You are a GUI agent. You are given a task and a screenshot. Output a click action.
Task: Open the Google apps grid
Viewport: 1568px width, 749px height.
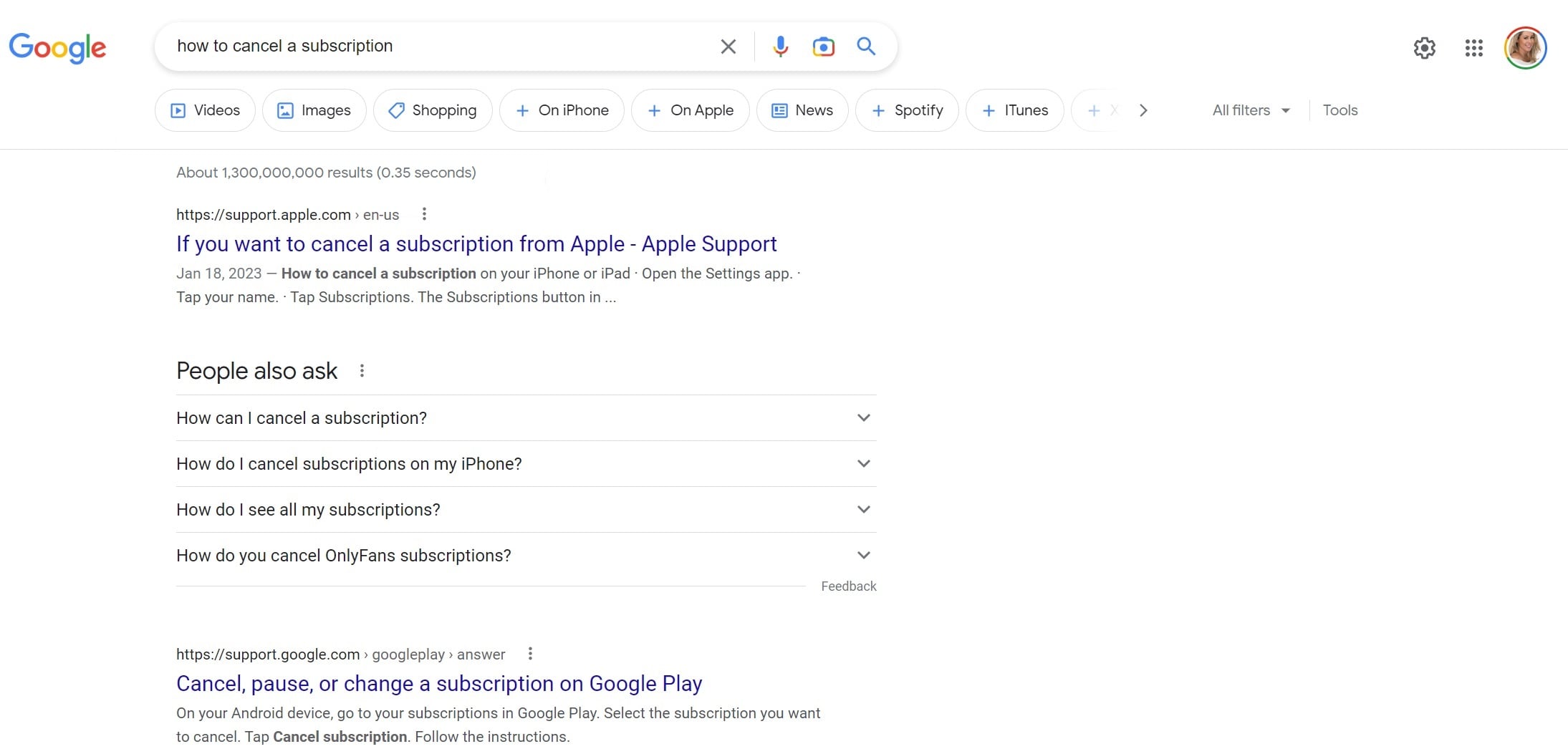point(1473,48)
